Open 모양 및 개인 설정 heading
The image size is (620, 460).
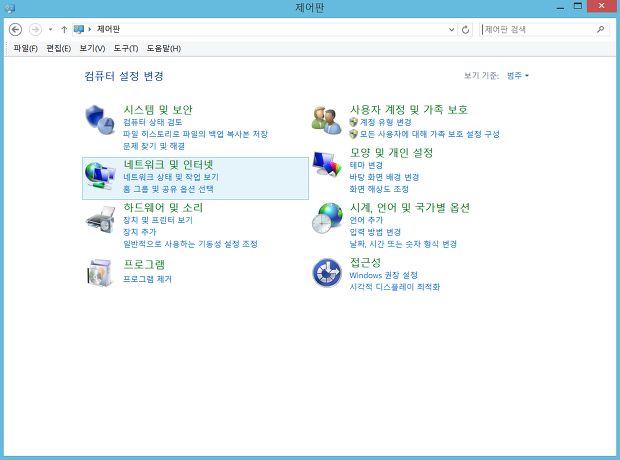(391, 153)
